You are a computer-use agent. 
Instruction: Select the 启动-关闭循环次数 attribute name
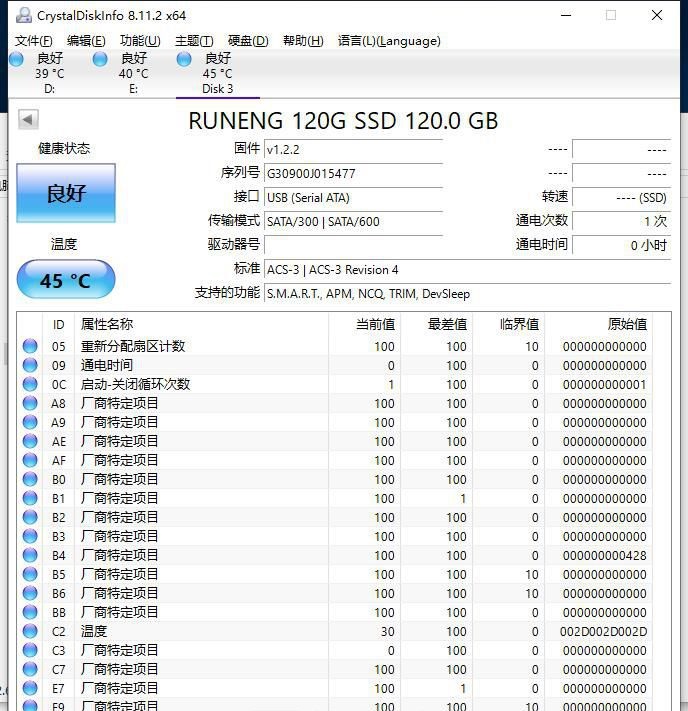135,385
